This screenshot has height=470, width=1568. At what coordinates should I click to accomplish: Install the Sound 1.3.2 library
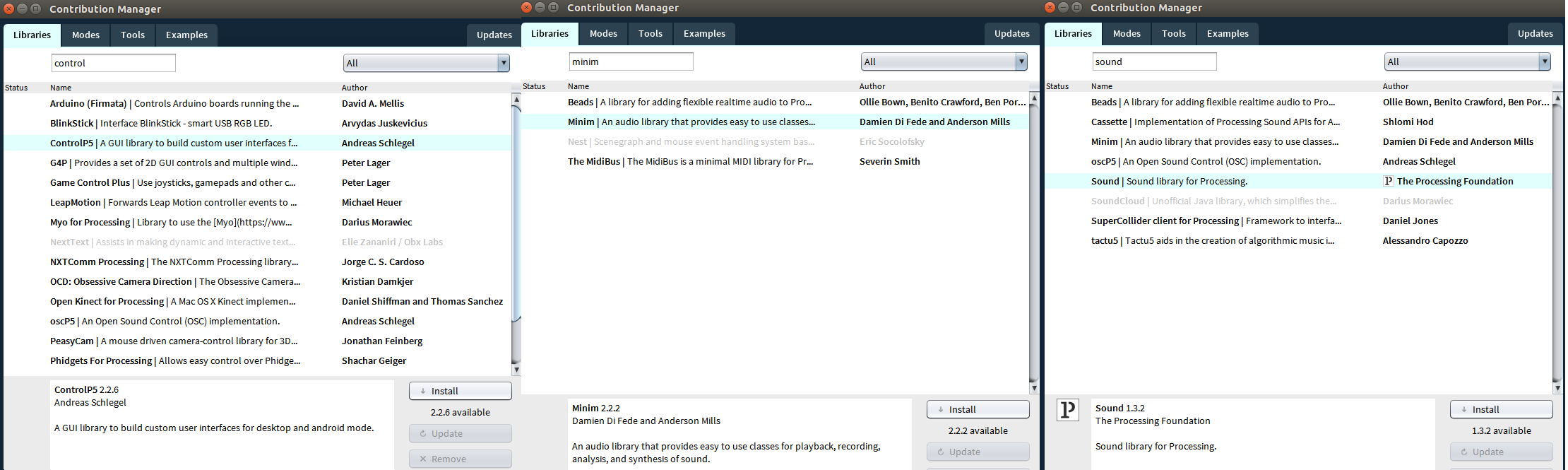[x=1502, y=409]
